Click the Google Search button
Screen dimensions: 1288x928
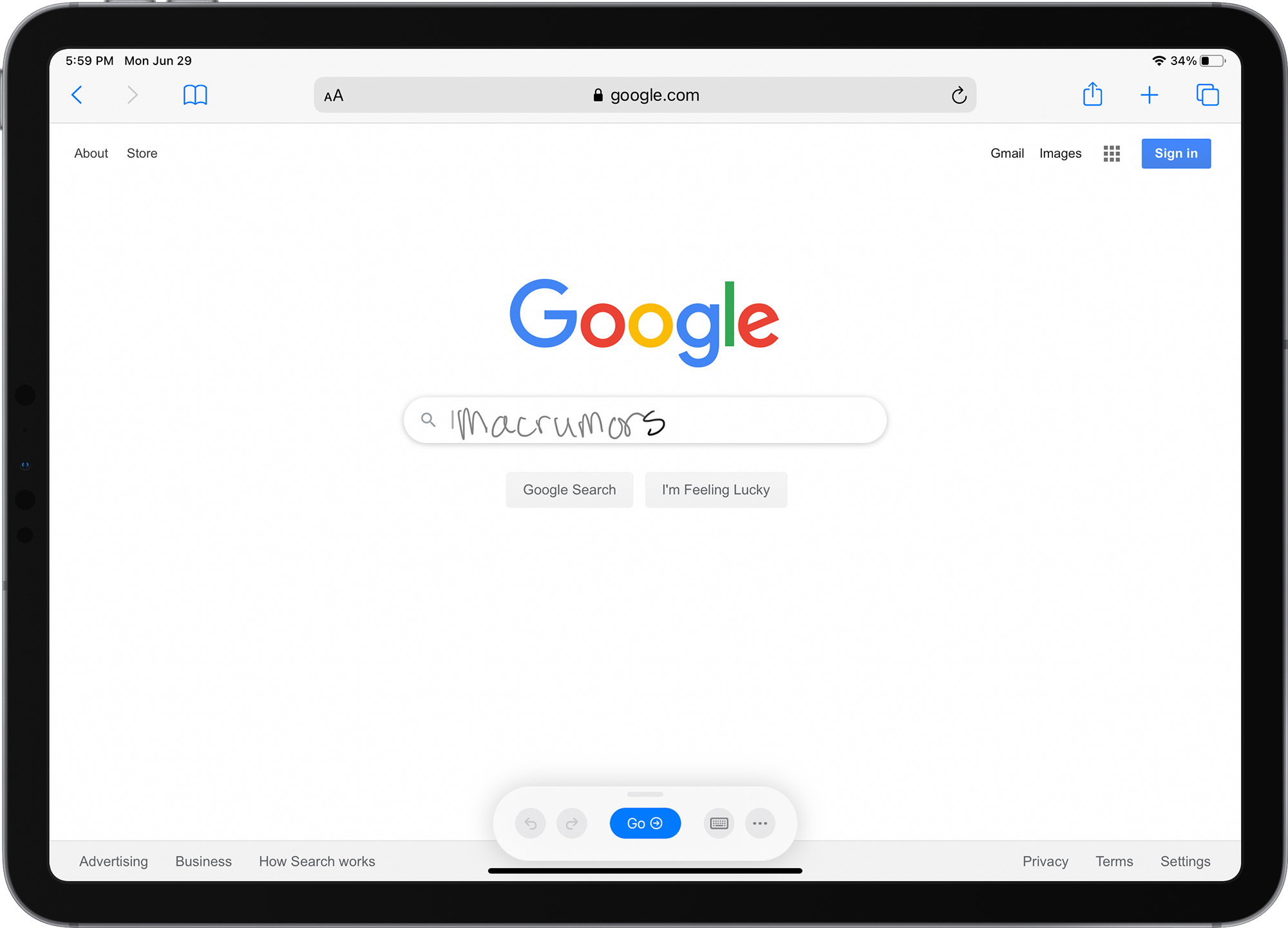(569, 489)
